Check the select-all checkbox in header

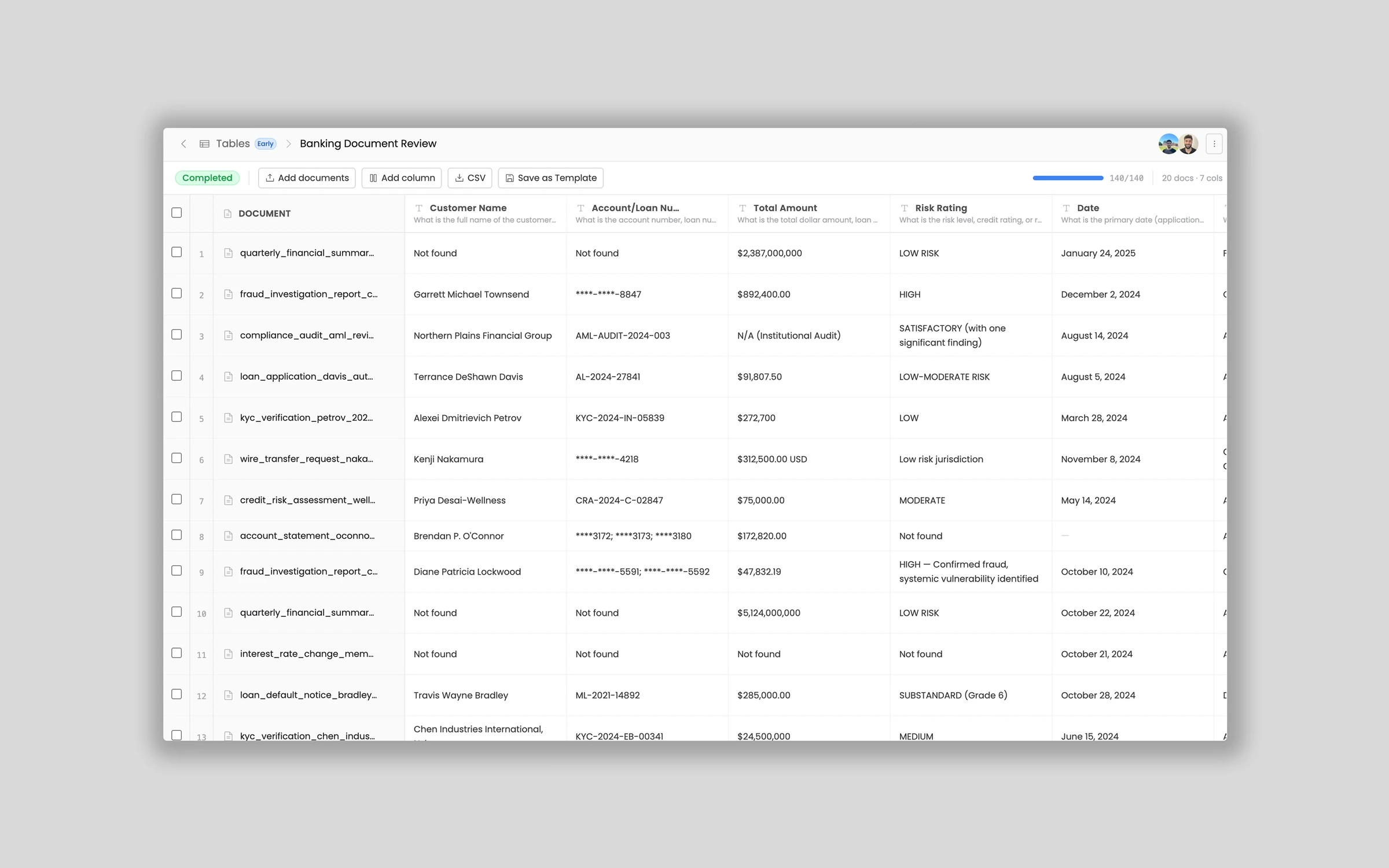click(x=177, y=213)
